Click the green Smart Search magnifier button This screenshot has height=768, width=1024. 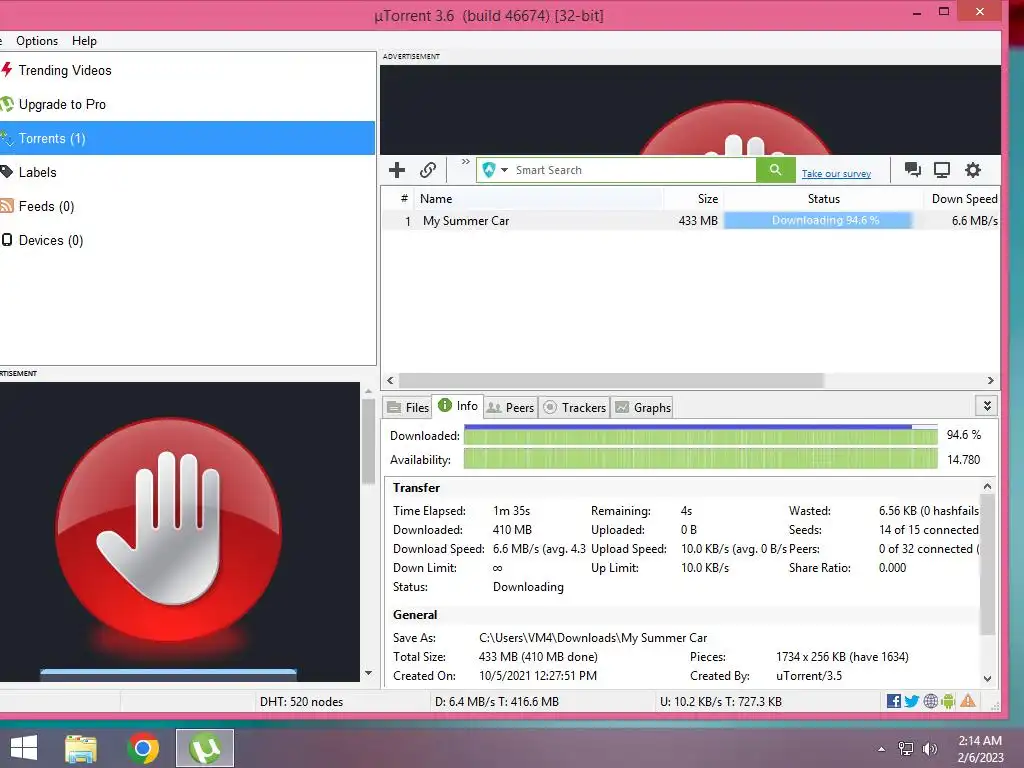click(775, 170)
